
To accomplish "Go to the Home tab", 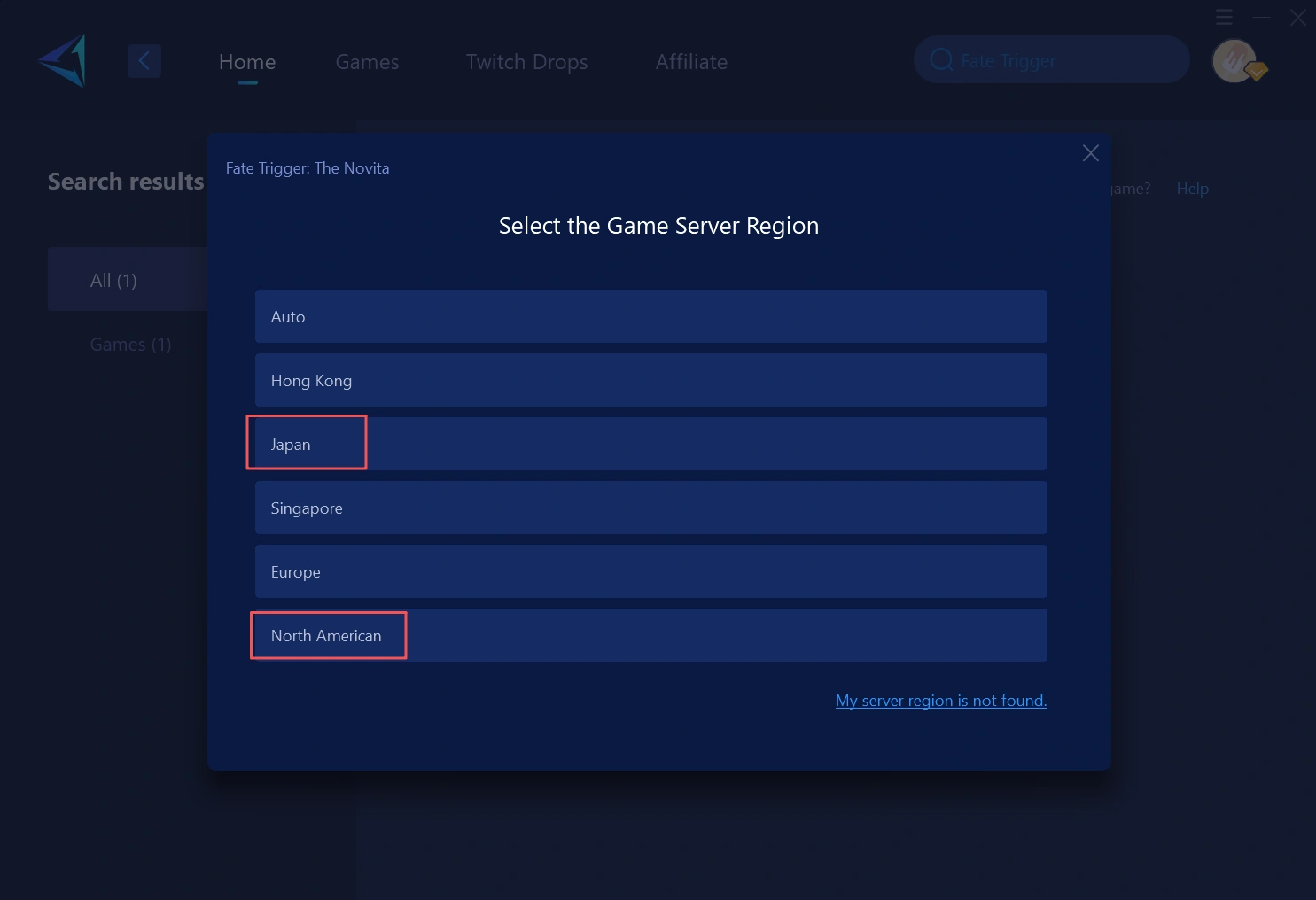I will tap(246, 61).
